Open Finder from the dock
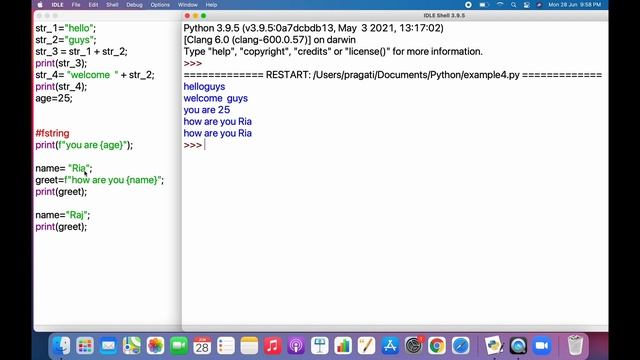Image resolution: width=640 pixels, height=360 pixels. point(62,346)
